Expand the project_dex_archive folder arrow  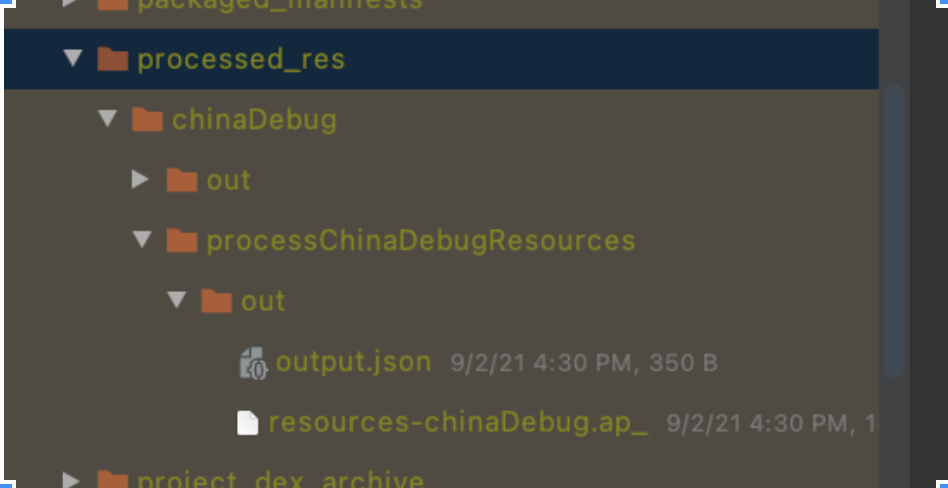[72, 480]
